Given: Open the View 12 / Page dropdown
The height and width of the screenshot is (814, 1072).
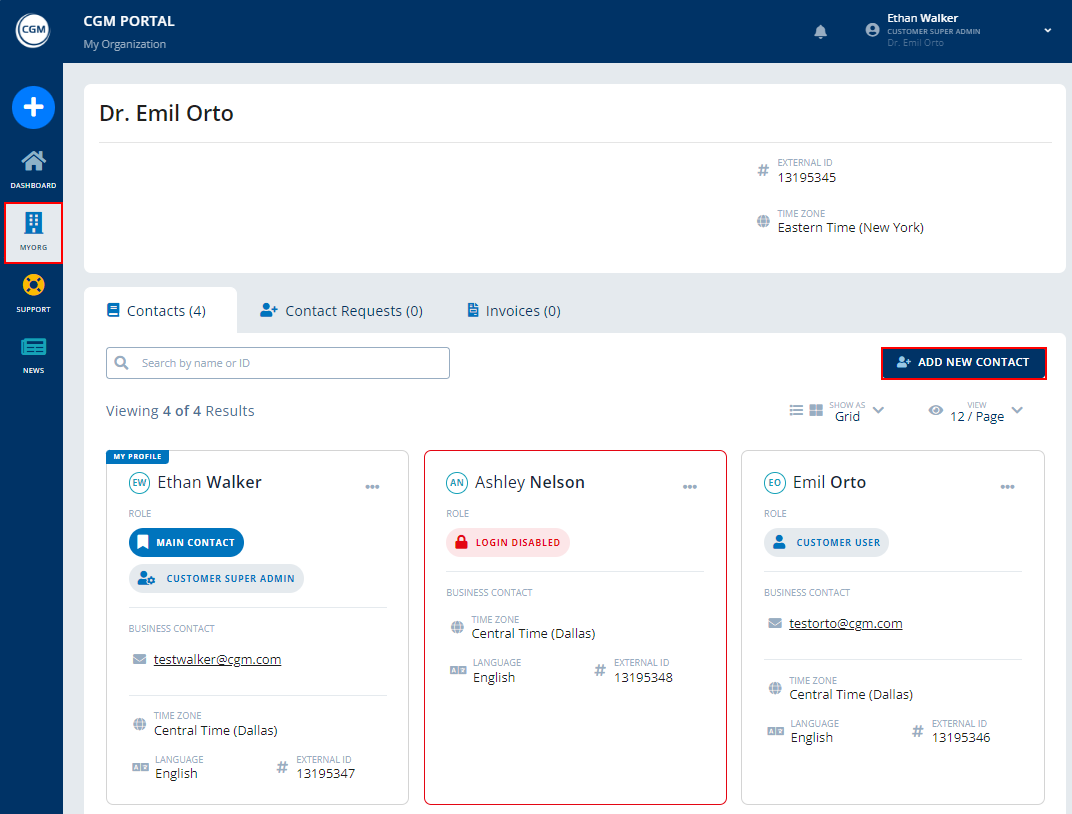Looking at the screenshot, I should (x=1017, y=410).
